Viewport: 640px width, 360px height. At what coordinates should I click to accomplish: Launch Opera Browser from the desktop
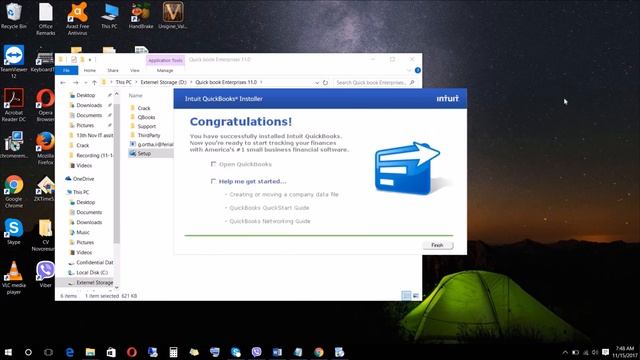coord(45,105)
